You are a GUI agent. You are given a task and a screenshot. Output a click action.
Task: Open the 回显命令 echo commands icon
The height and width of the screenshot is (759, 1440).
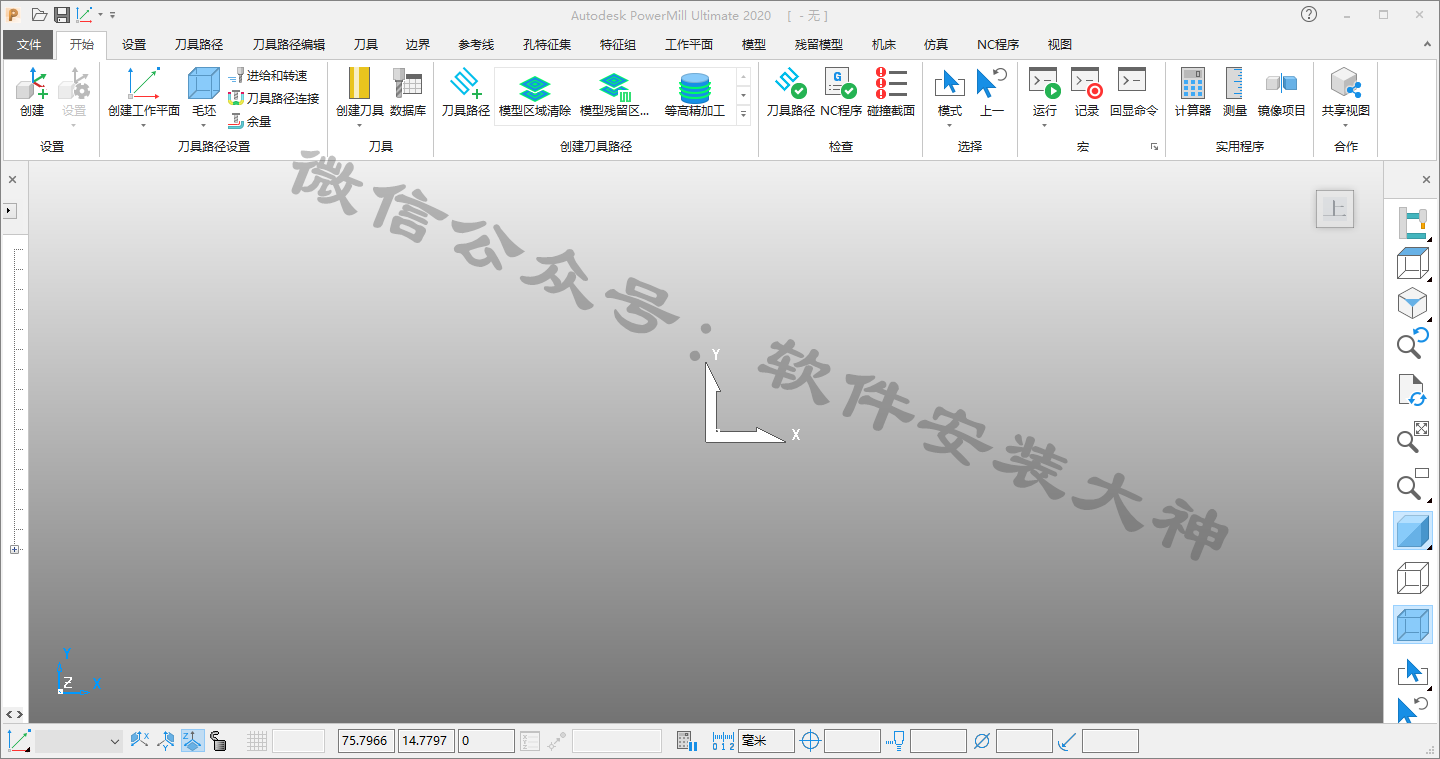[1133, 93]
